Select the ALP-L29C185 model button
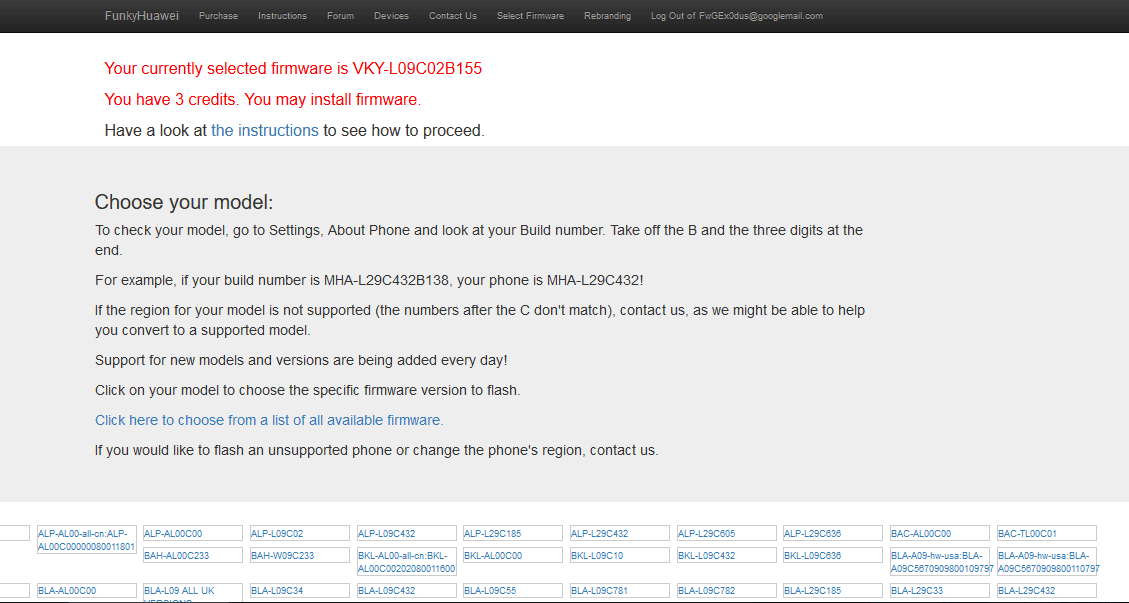1129x603 pixels. coord(513,533)
